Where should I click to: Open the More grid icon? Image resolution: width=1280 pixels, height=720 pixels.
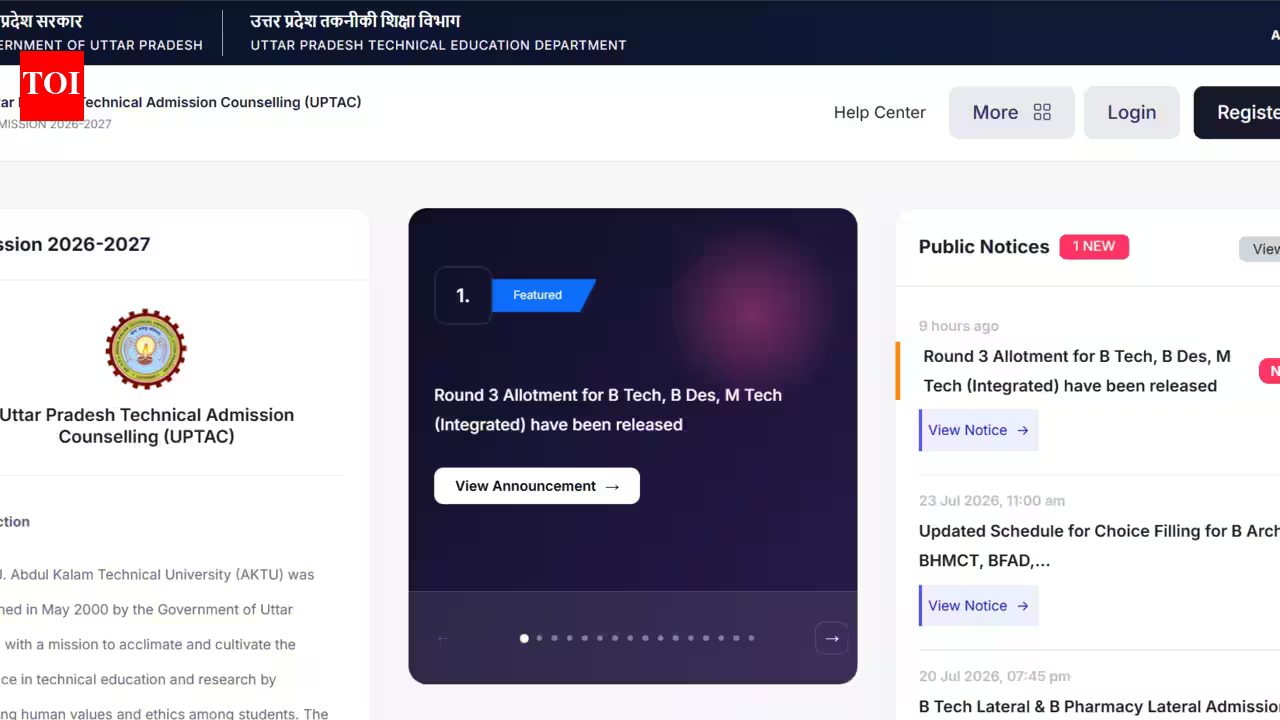coord(1042,112)
